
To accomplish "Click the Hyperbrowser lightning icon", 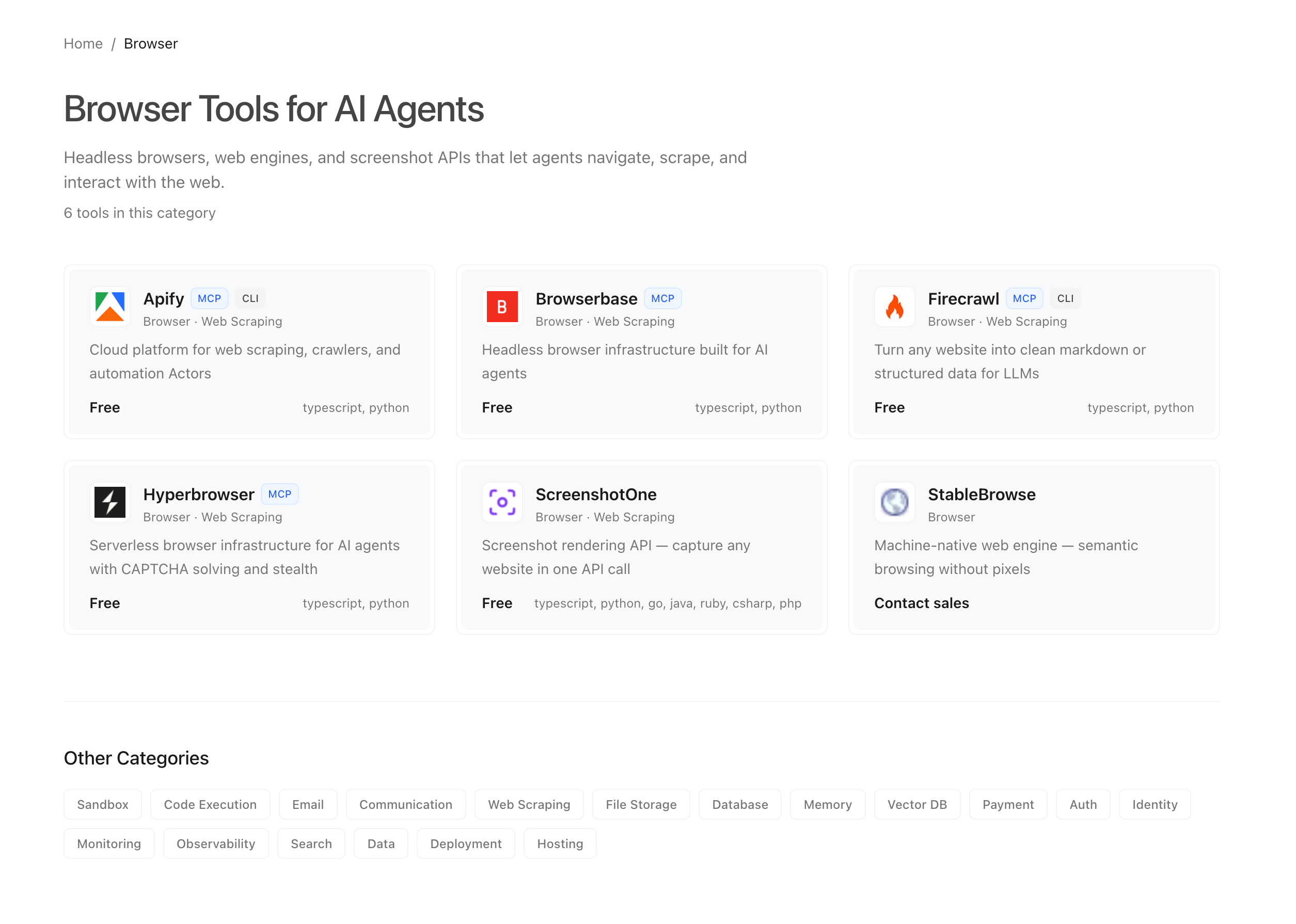I will coord(110,502).
